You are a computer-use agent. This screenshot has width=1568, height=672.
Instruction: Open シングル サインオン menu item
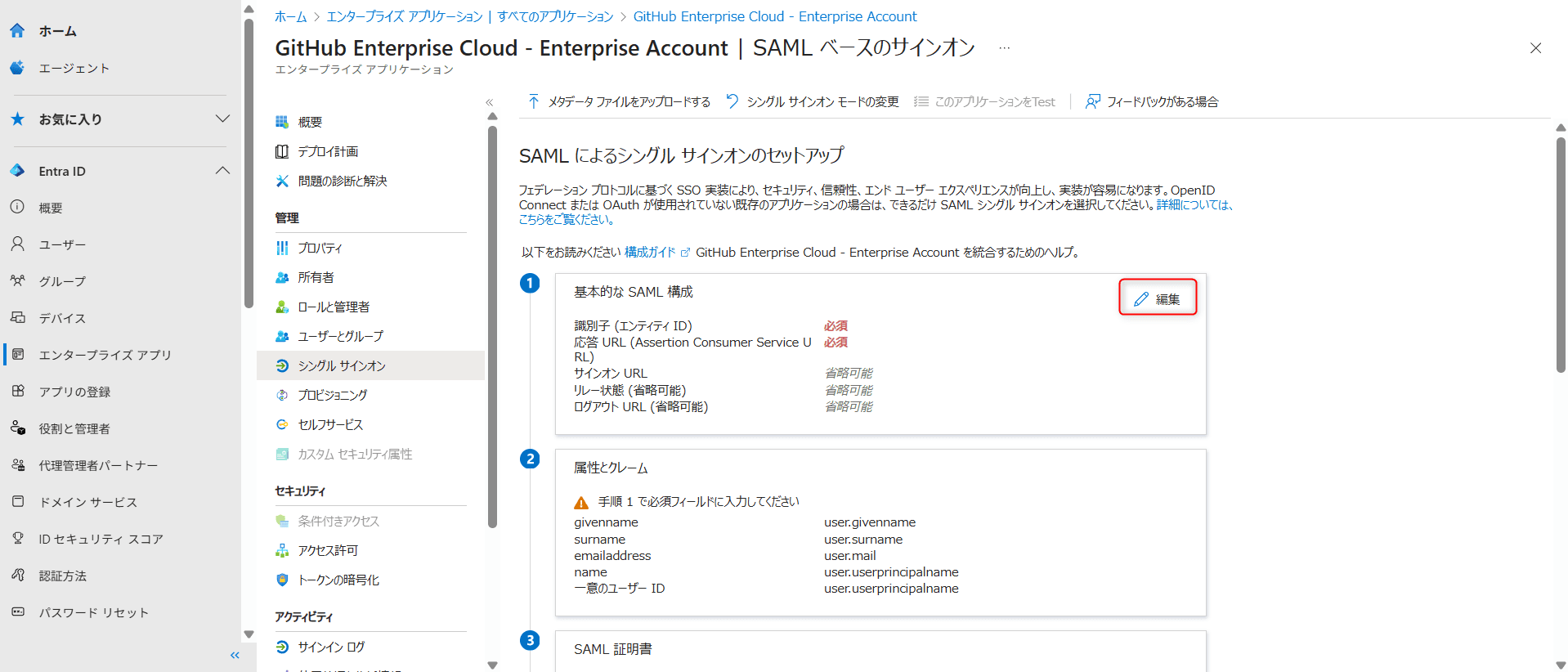(370, 365)
